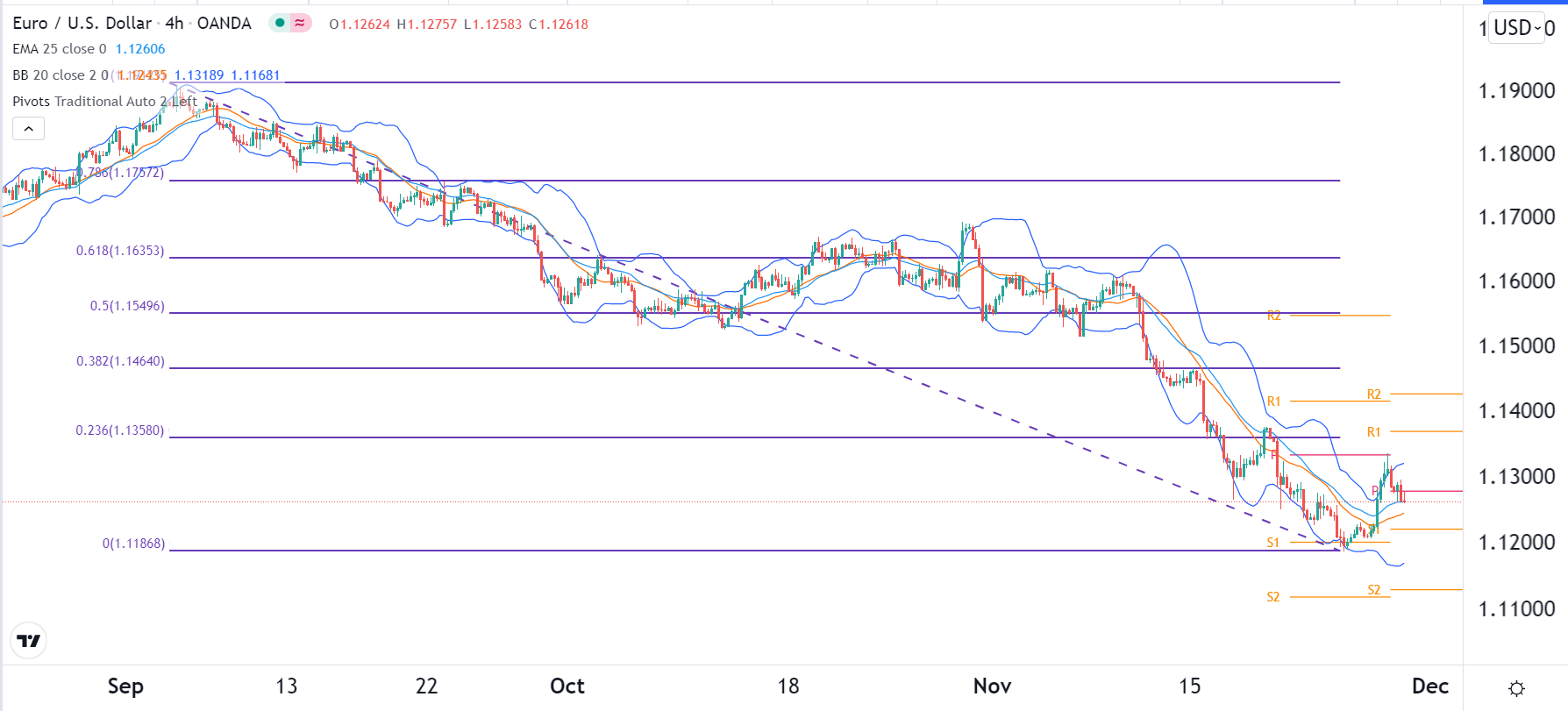Click the green market status dot

pos(280,23)
